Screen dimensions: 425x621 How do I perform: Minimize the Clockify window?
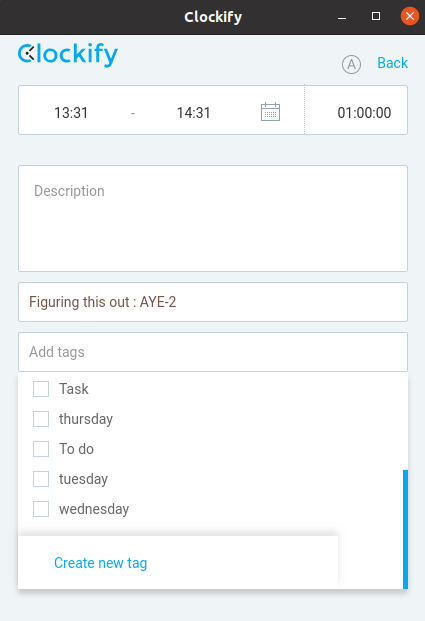coord(342,17)
